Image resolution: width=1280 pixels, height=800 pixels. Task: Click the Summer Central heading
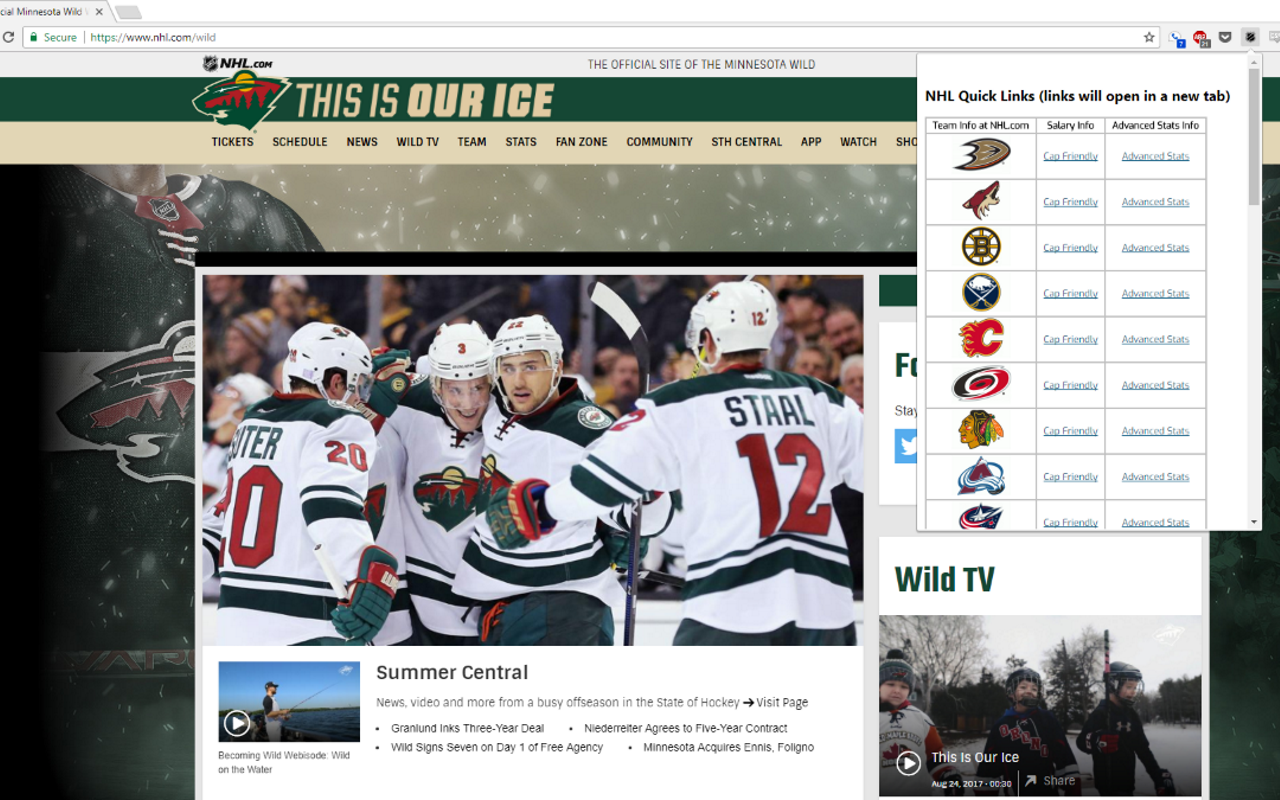point(452,673)
